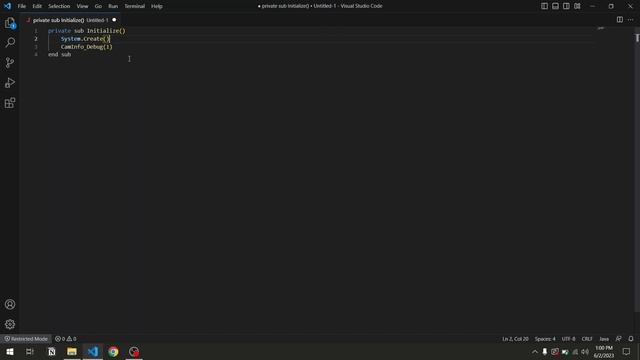Open the Edit menu
Screen dimensions: 640x360
37,6
